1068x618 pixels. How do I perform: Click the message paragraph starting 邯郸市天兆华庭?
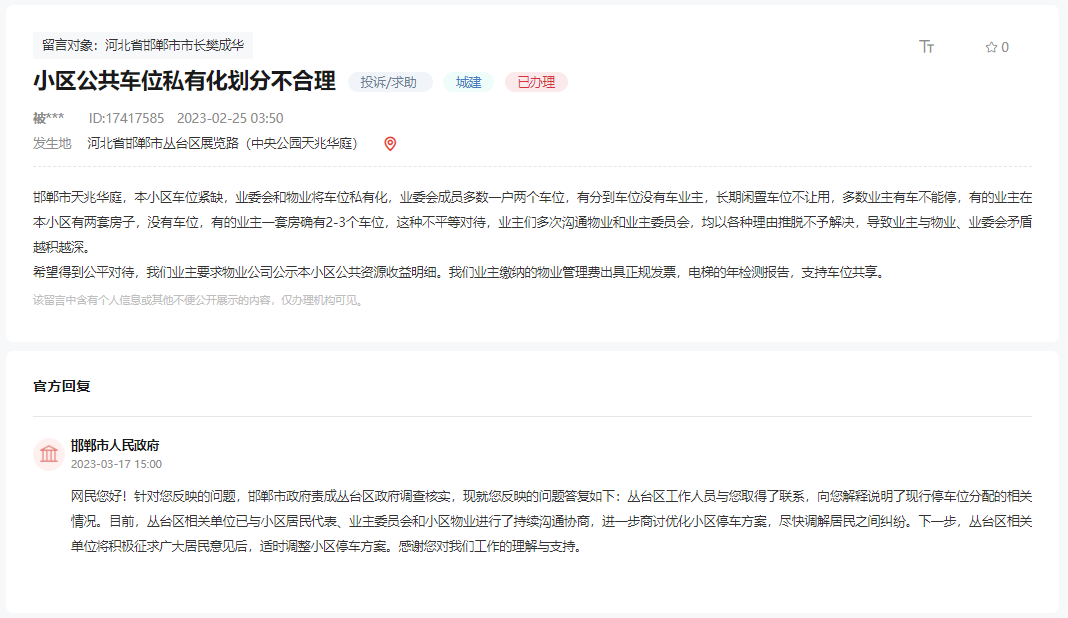pyautogui.click(x=533, y=222)
